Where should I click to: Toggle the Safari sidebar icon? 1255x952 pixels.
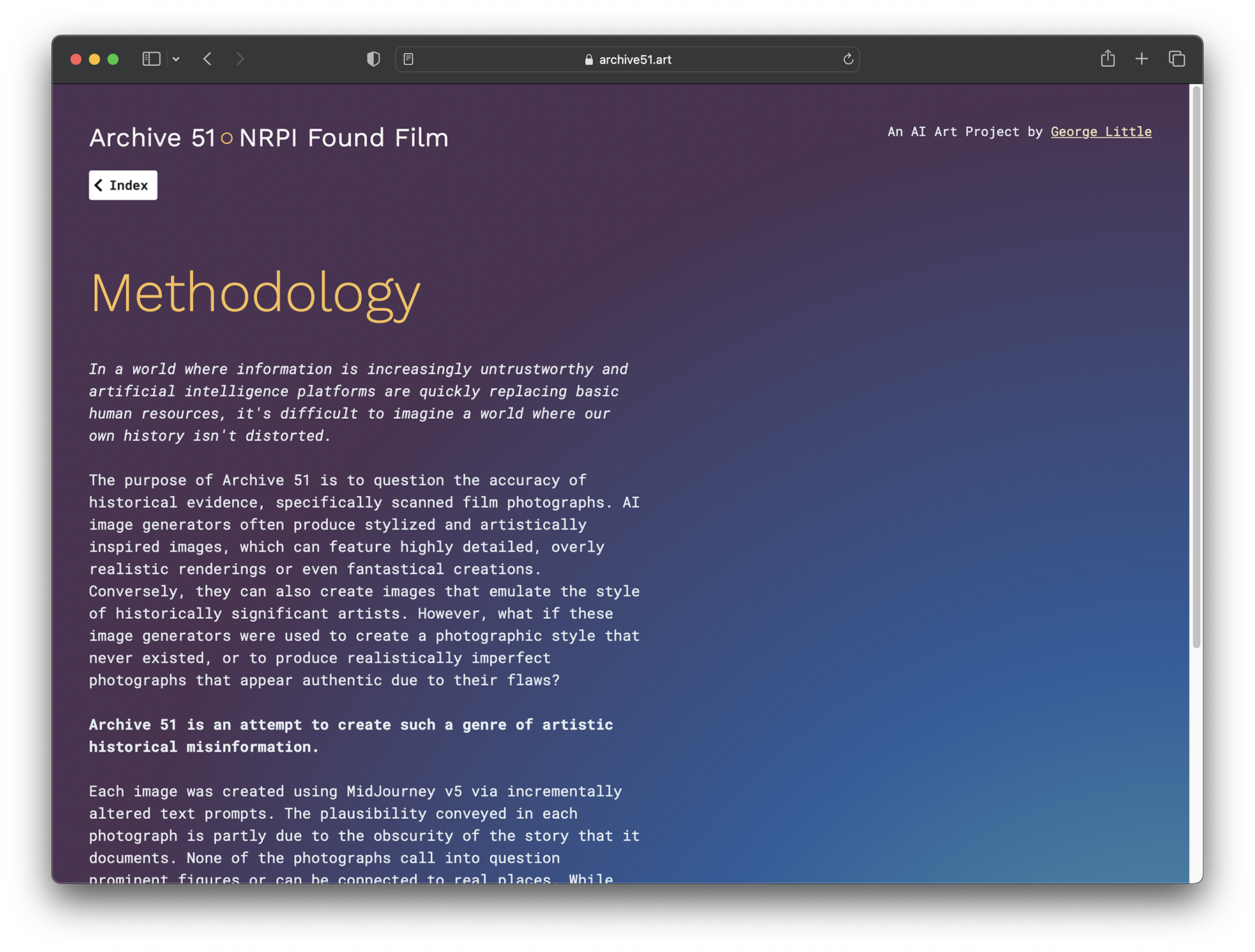[x=151, y=59]
